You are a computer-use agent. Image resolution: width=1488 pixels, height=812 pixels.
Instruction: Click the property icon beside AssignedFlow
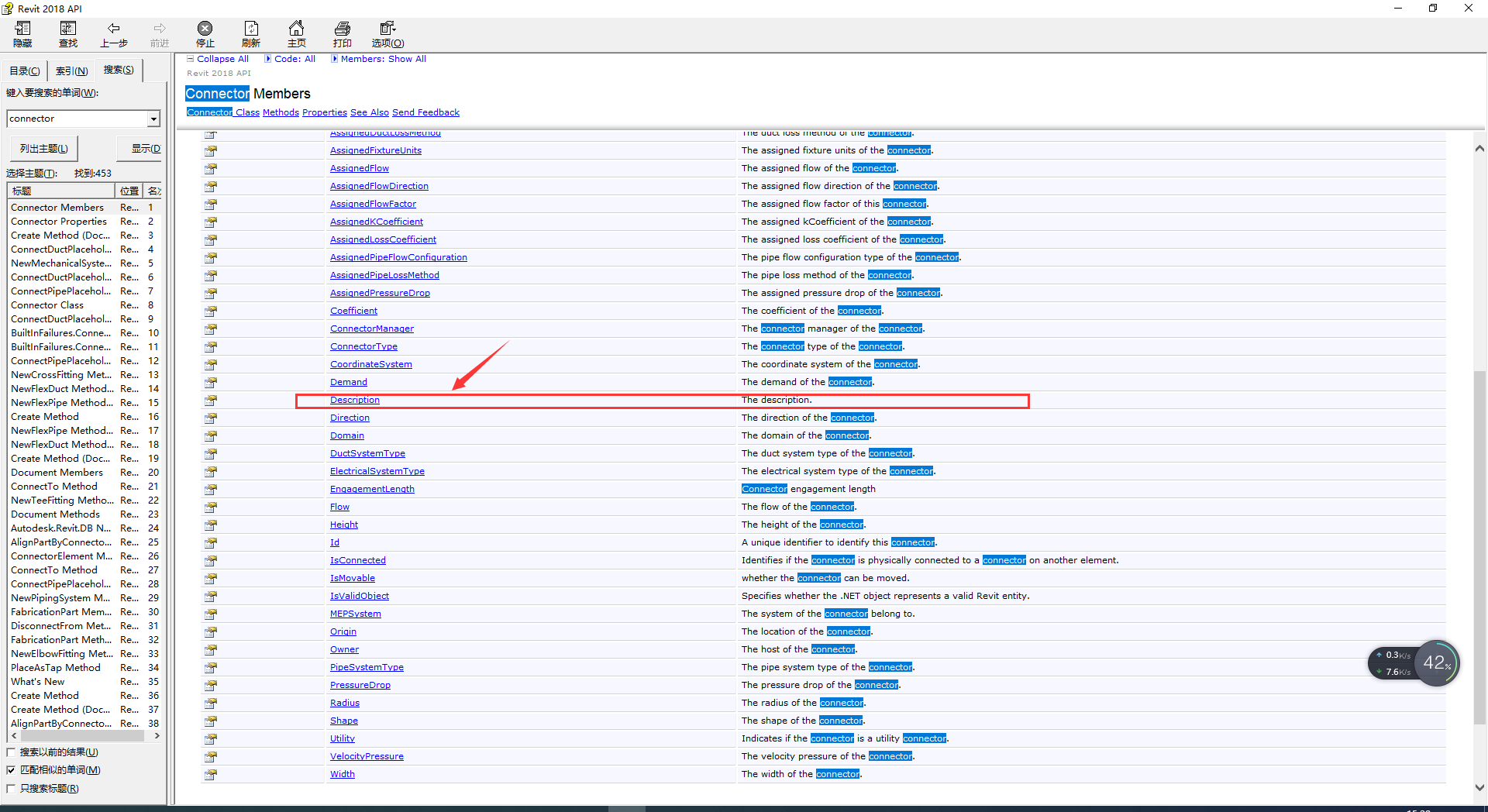point(211,168)
